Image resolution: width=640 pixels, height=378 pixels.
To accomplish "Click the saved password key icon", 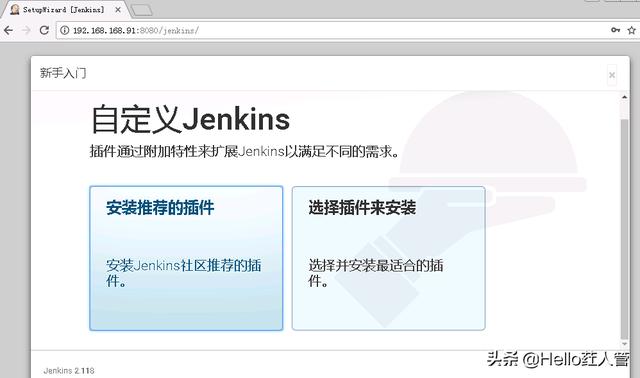I will click(x=615, y=30).
